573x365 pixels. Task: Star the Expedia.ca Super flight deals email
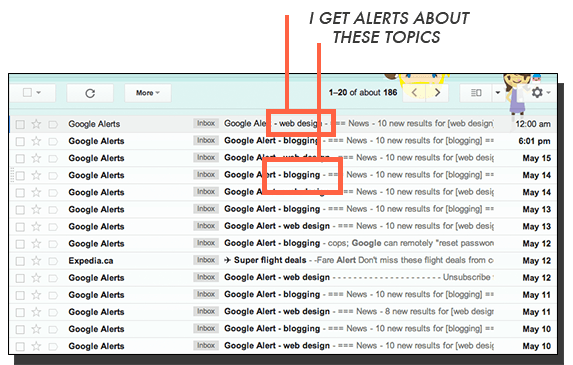36,261
